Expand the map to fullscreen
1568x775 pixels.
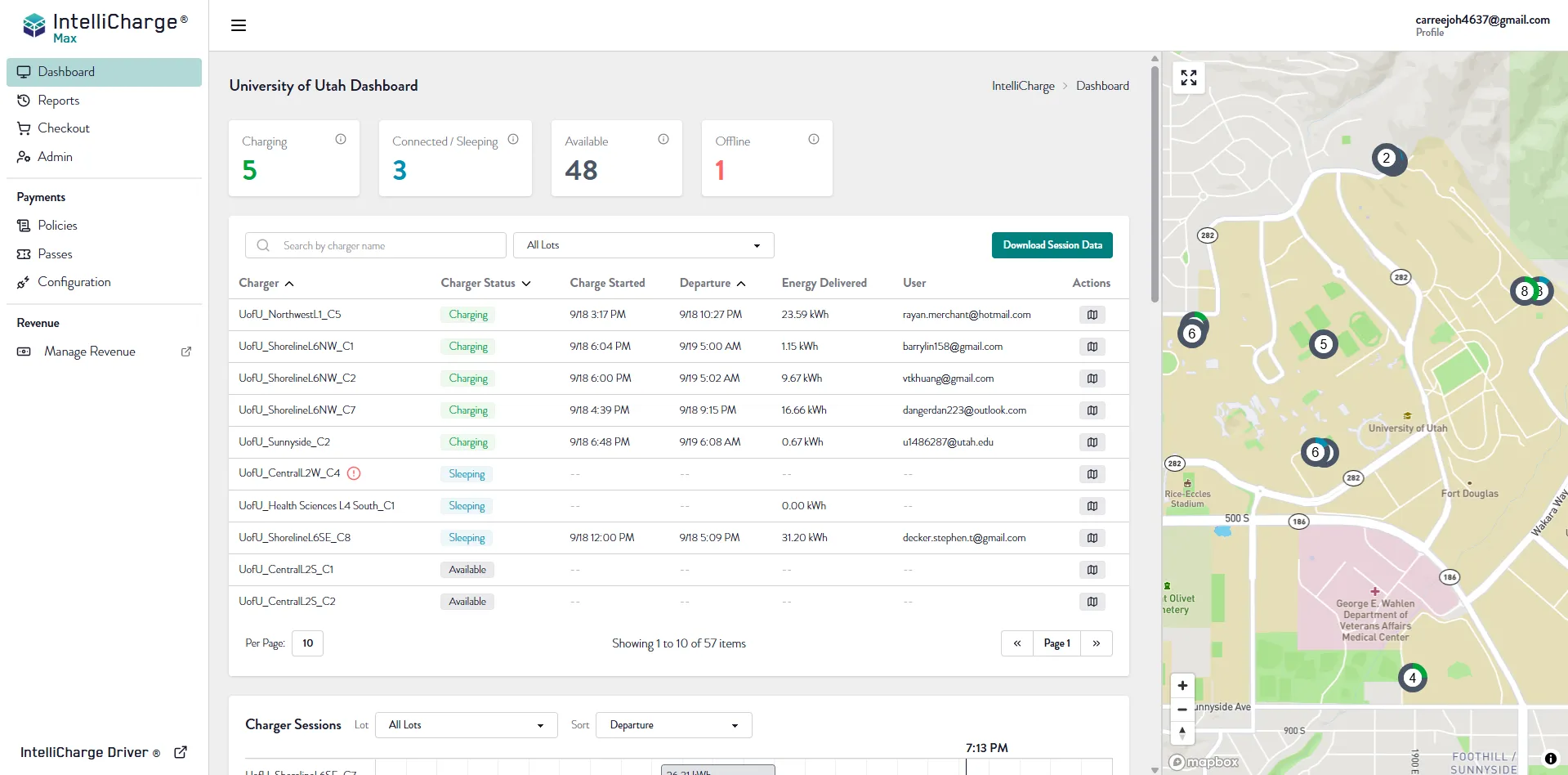click(1189, 78)
